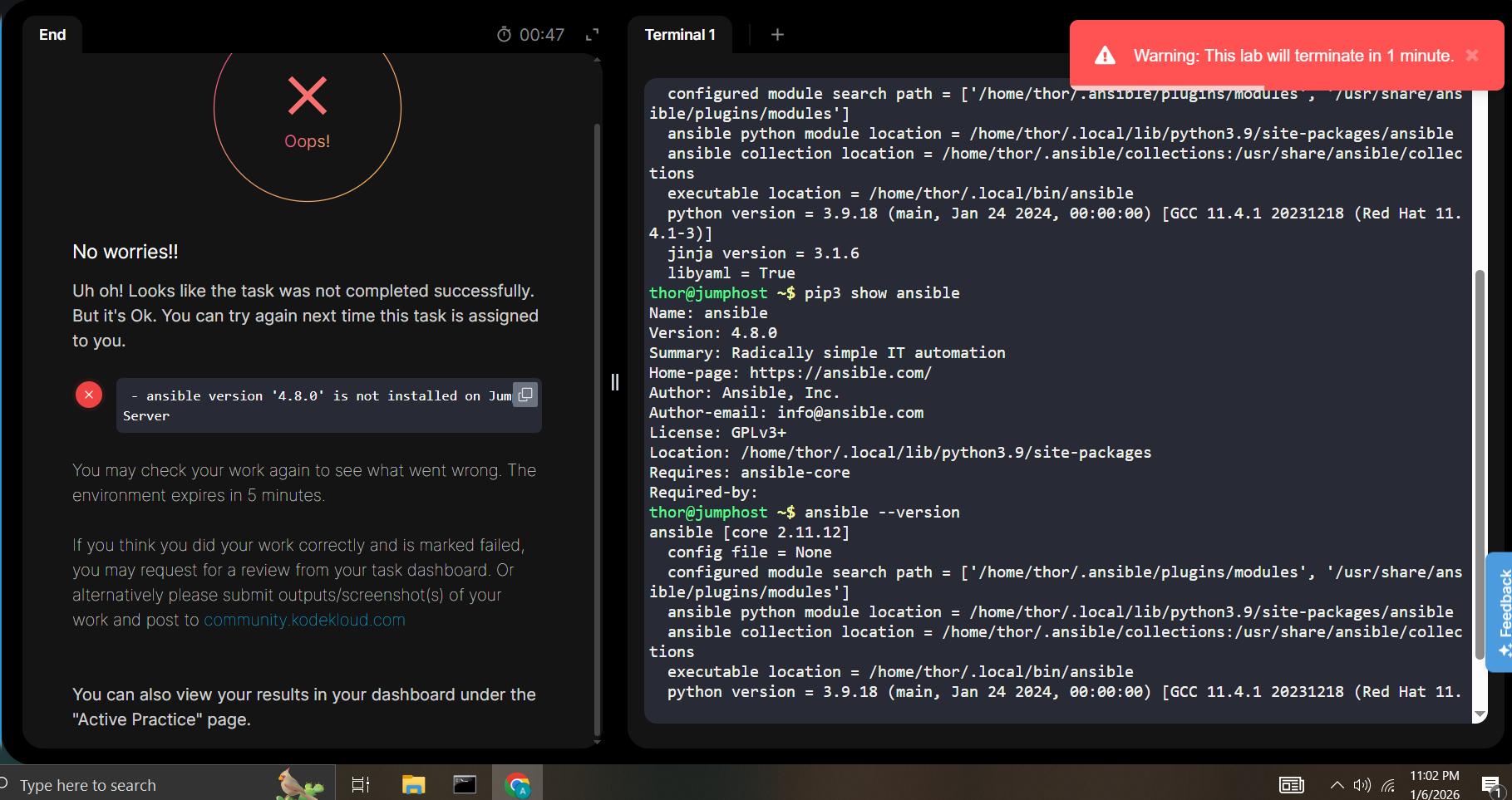Open the volume control in tray
Viewport: 1512px width, 800px height.
tap(1362, 785)
